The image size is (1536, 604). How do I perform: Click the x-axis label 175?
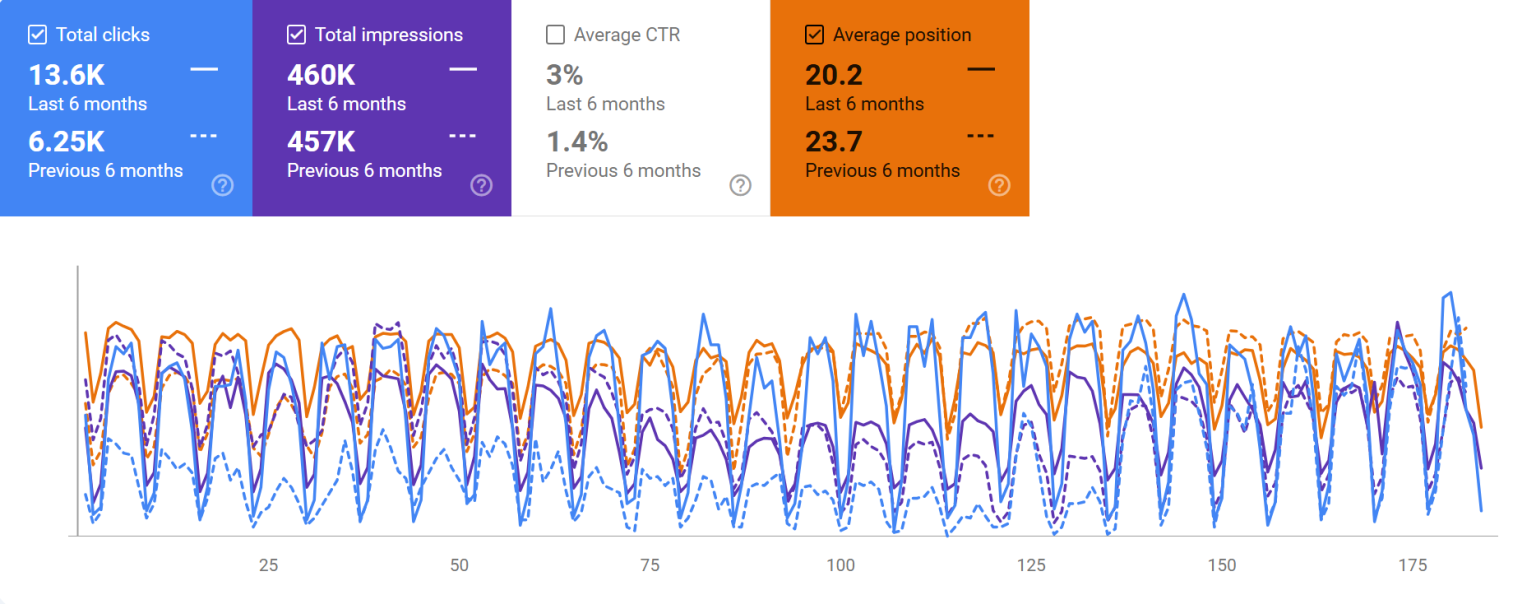1415,565
